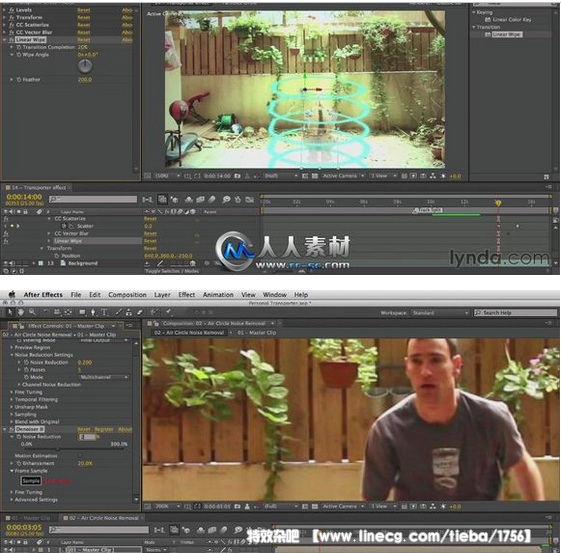
Task: Toggle Enhancement stopwatch
Action: [x=19, y=463]
